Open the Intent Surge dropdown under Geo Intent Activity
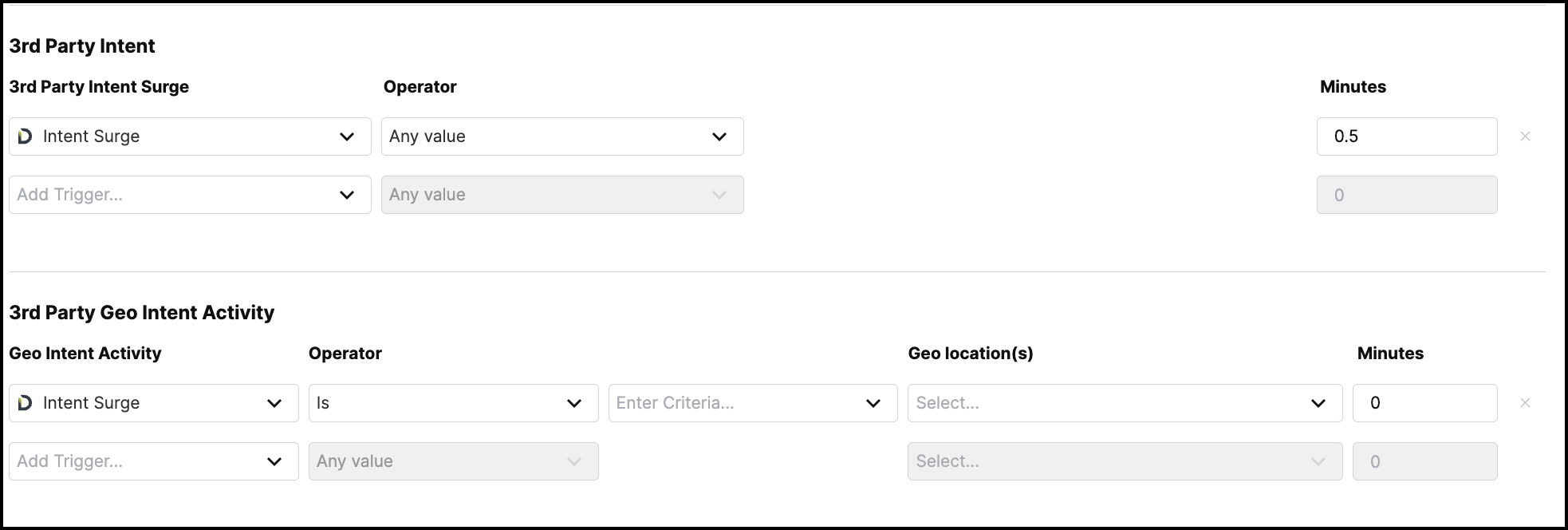This screenshot has width=1568, height=530. coord(154,403)
